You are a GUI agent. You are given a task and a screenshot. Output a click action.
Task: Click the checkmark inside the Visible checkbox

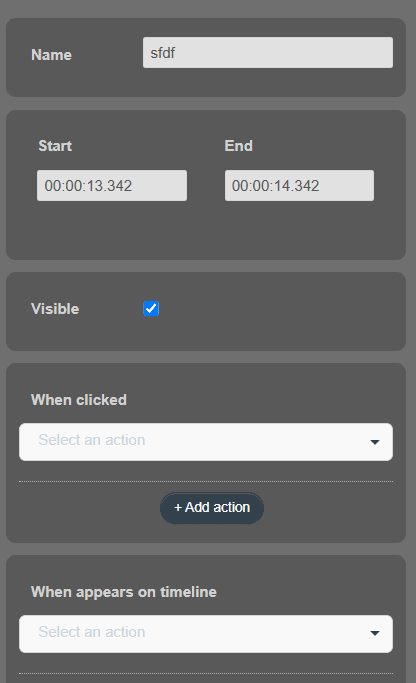point(151,308)
